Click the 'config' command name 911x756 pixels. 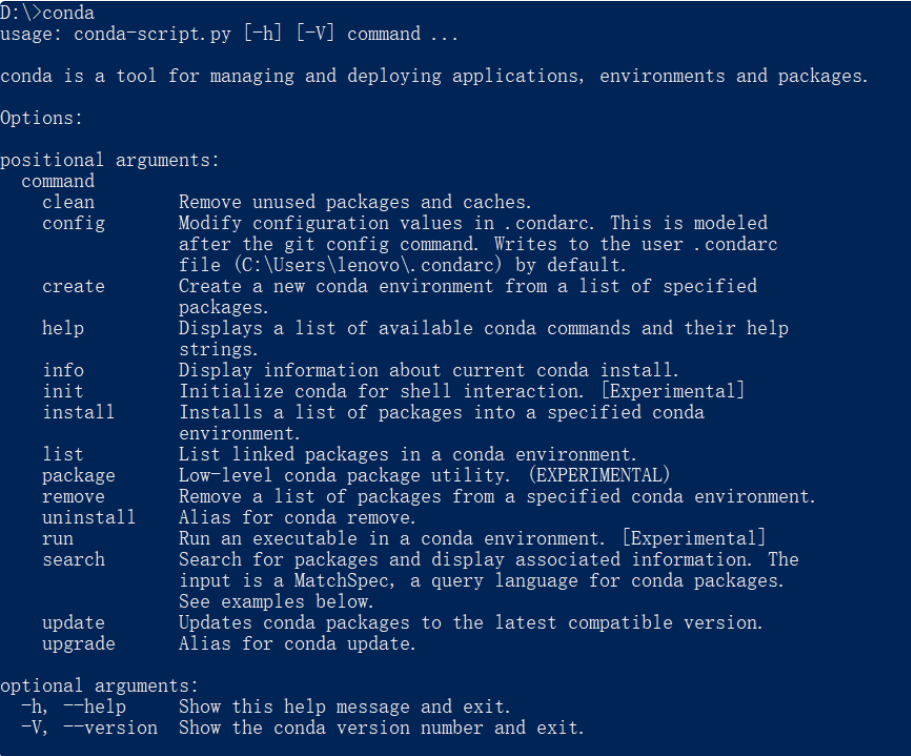pos(73,224)
